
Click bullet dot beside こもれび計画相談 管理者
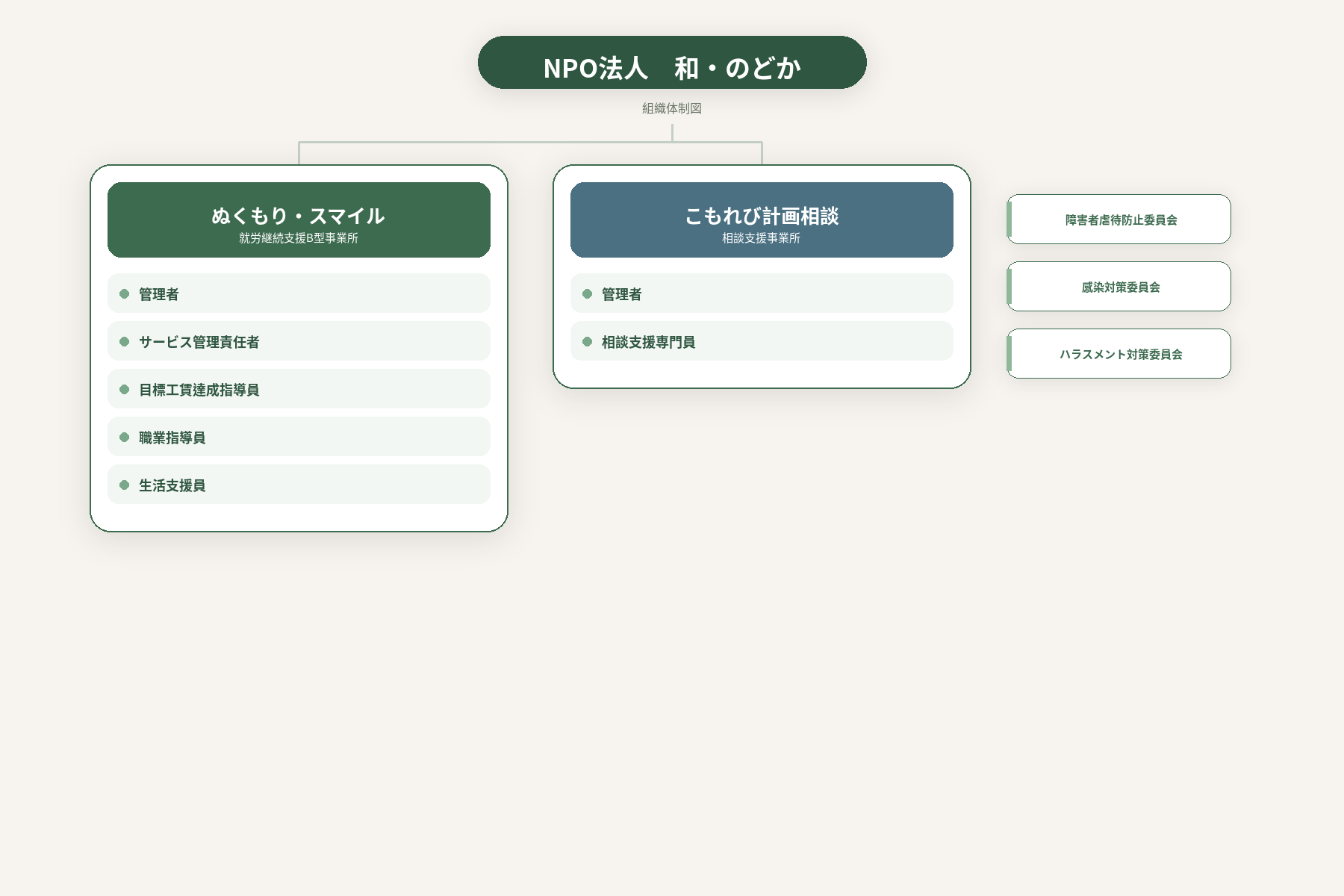[588, 293]
